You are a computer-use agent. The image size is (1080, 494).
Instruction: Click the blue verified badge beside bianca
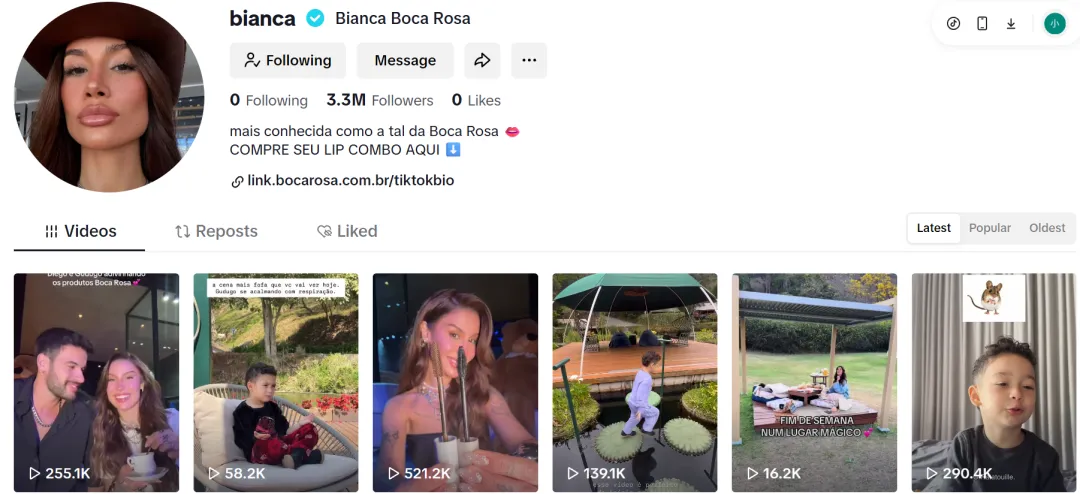tap(315, 18)
